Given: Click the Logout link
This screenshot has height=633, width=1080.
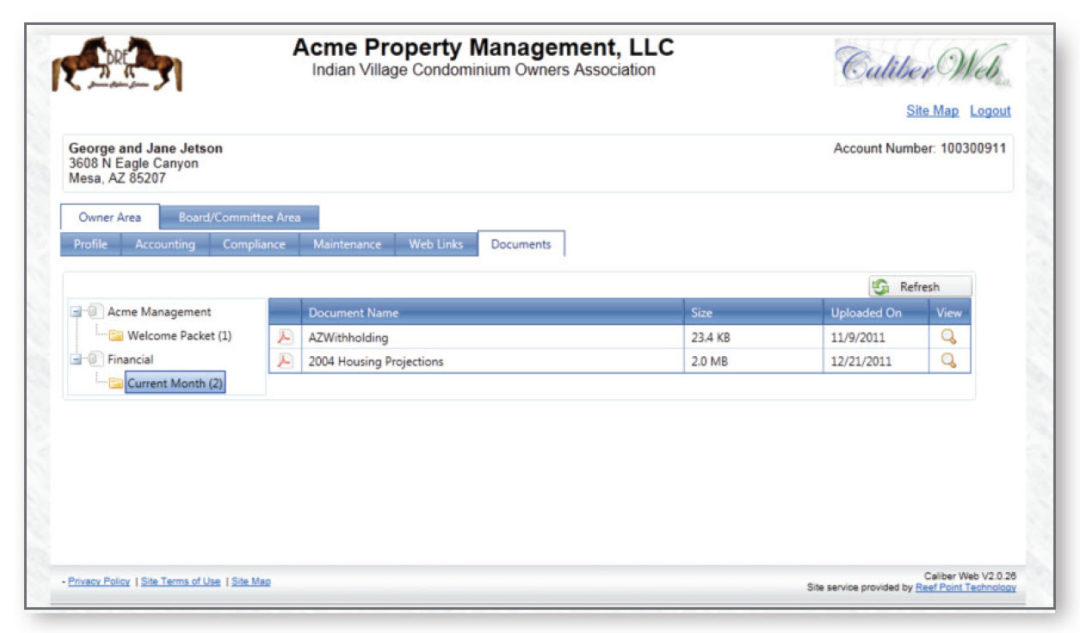Looking at the screenshot, I should coord(990,111).
